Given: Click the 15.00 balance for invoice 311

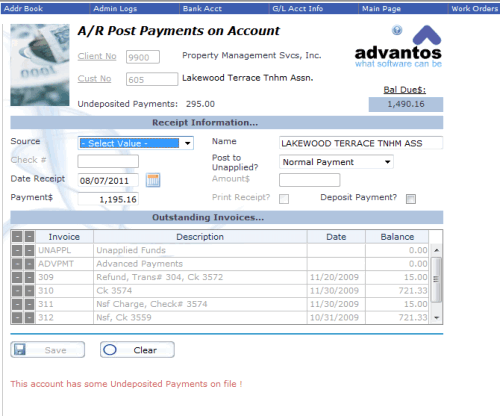Looking at the screenshot, I should pyautogui.click(x=397, y=304).
